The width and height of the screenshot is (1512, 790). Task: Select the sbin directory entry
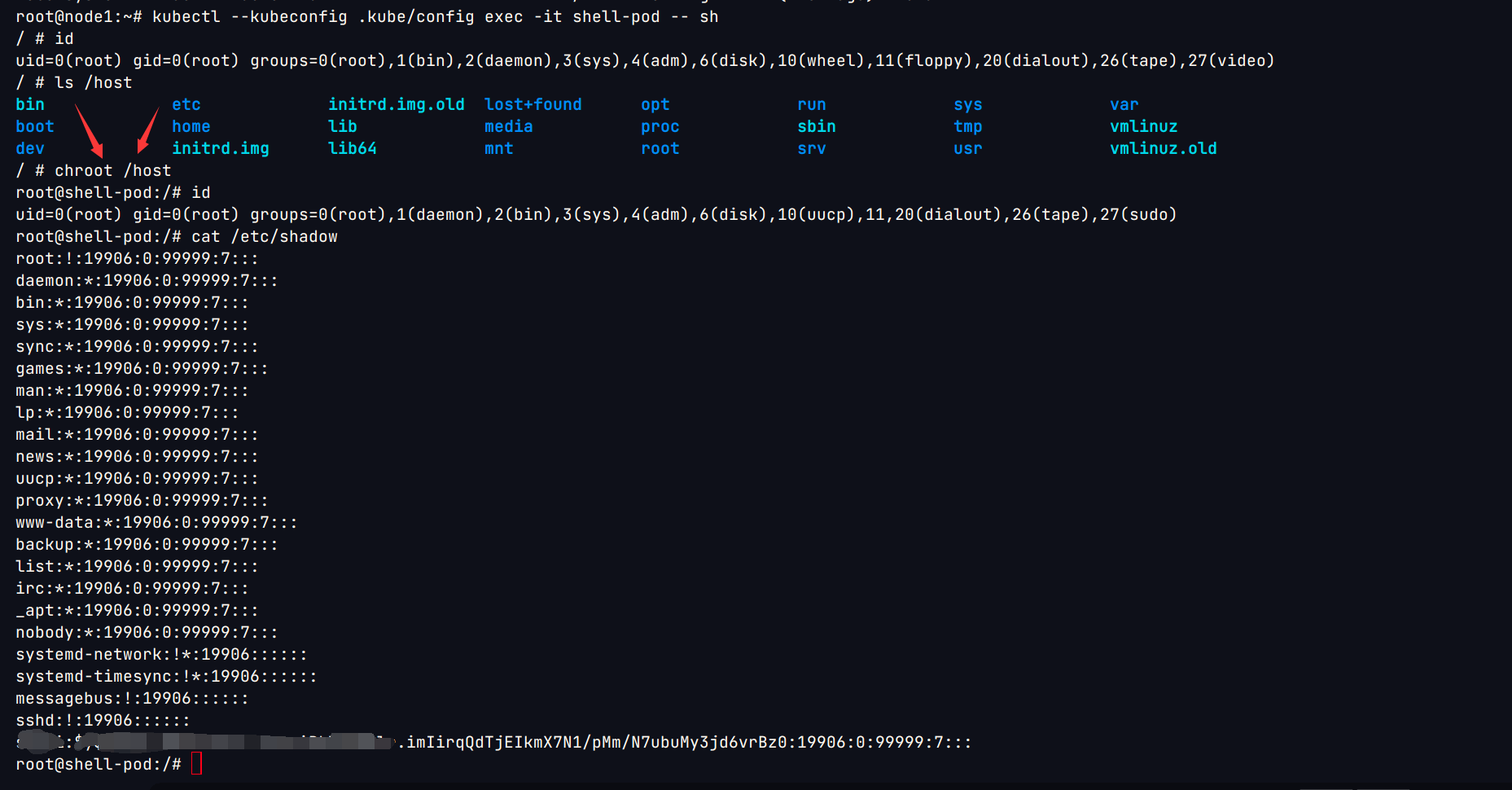tap(816, 126)
